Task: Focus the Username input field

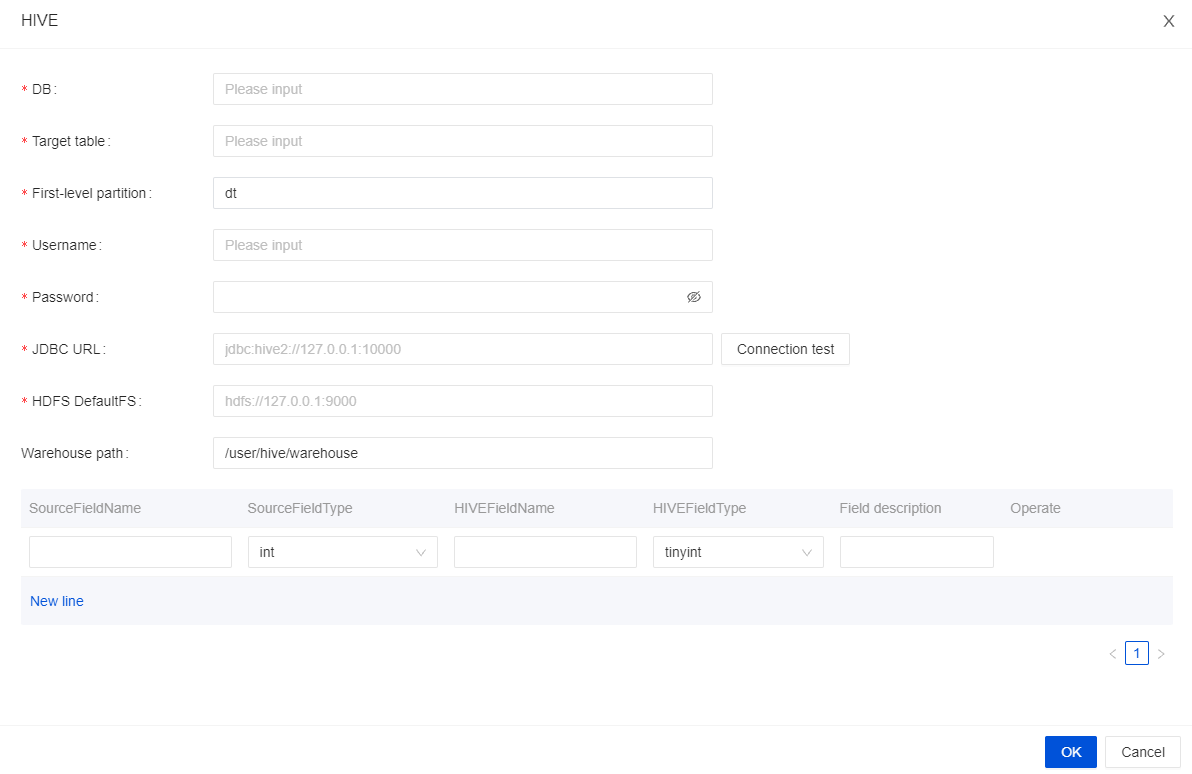Action: pyautogui.click(x=462, y=245)
